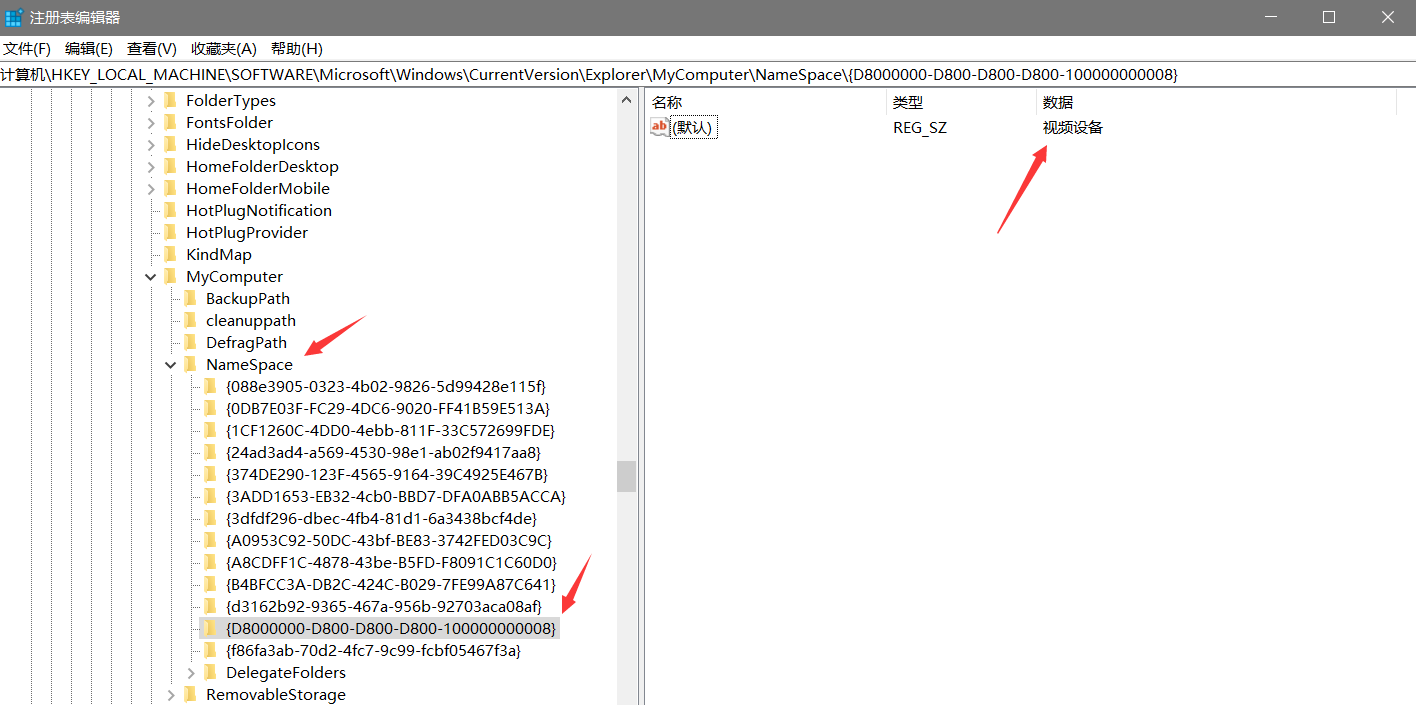Click the FontsFolder folder icon
This screenshot has width=1416, height=705.
pos(170,122)
